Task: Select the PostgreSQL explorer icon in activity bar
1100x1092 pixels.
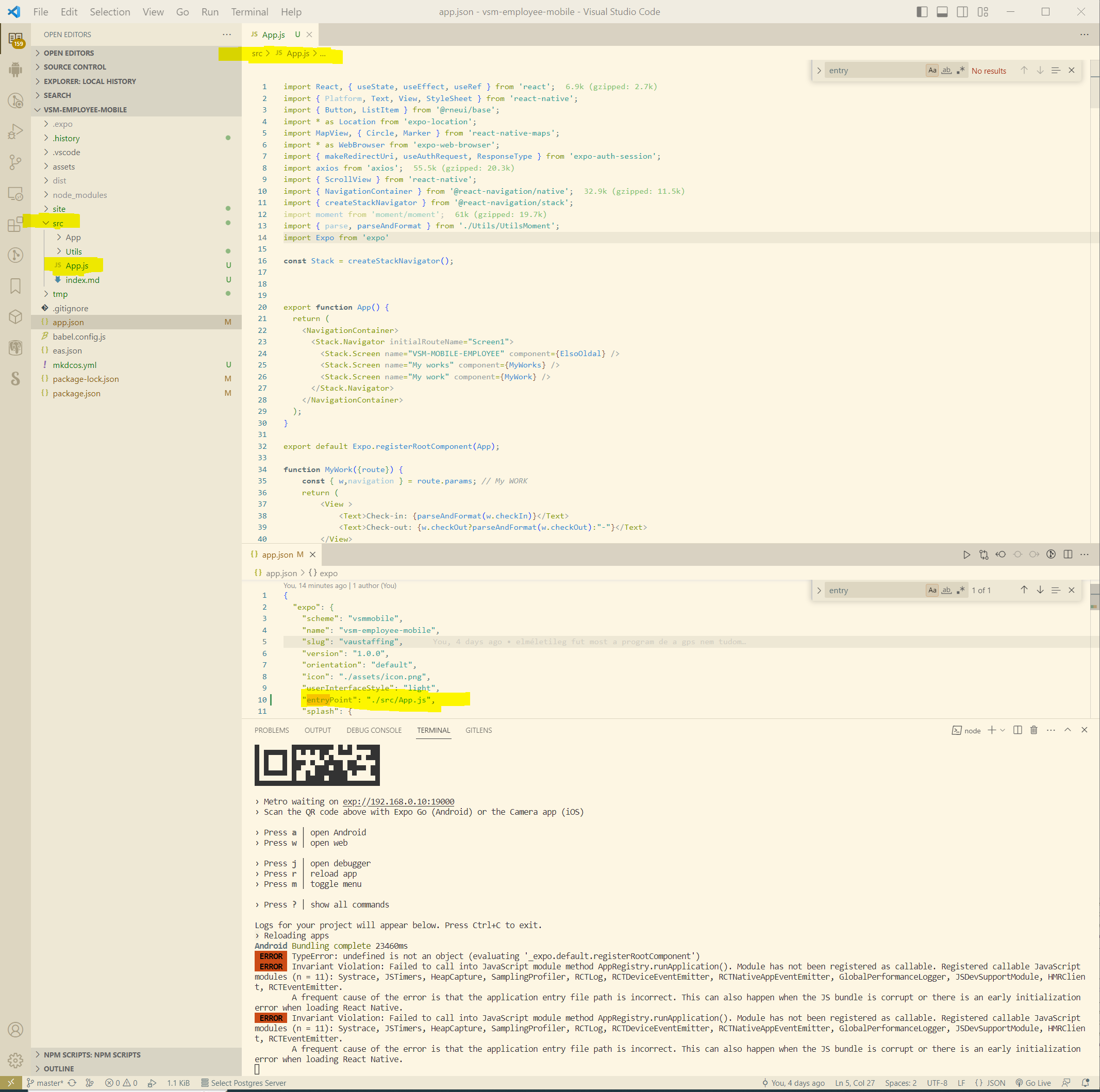Action: click(15, 348)
